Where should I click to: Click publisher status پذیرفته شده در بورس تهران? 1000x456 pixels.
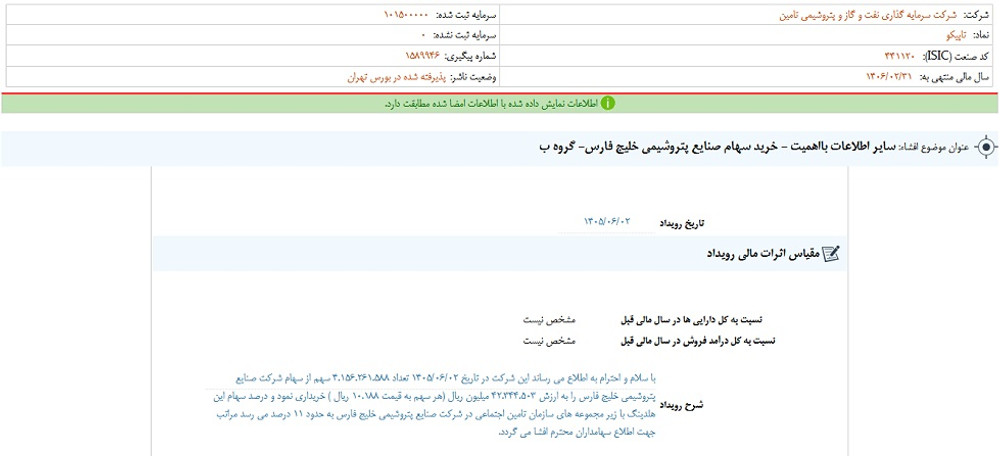click(395, 77)
